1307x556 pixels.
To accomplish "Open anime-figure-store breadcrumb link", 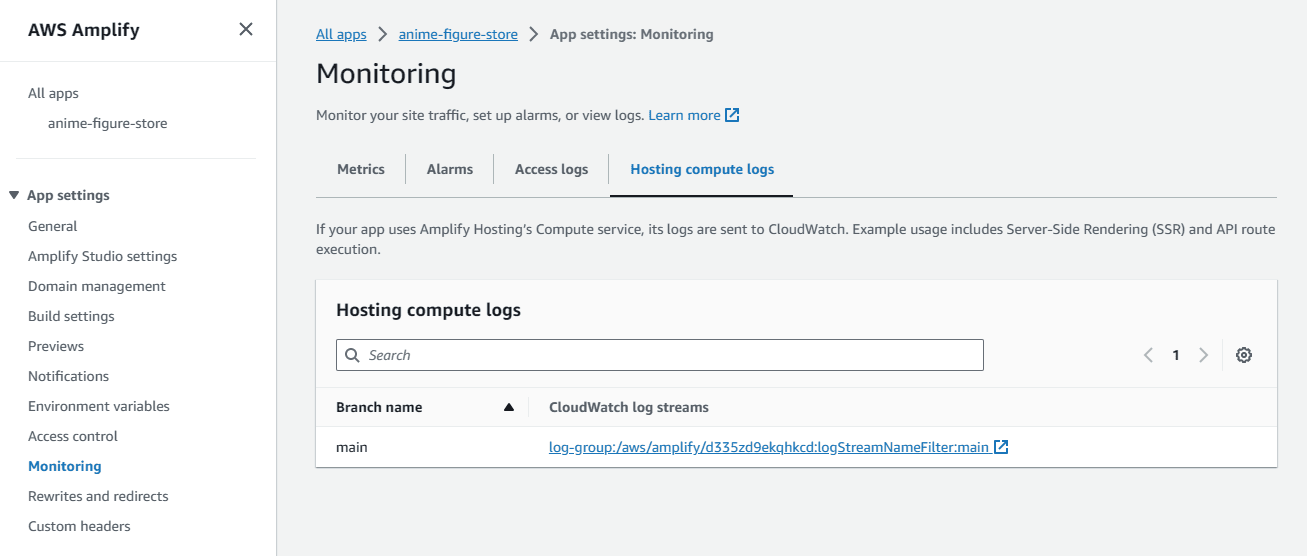I will pos(458,34).
